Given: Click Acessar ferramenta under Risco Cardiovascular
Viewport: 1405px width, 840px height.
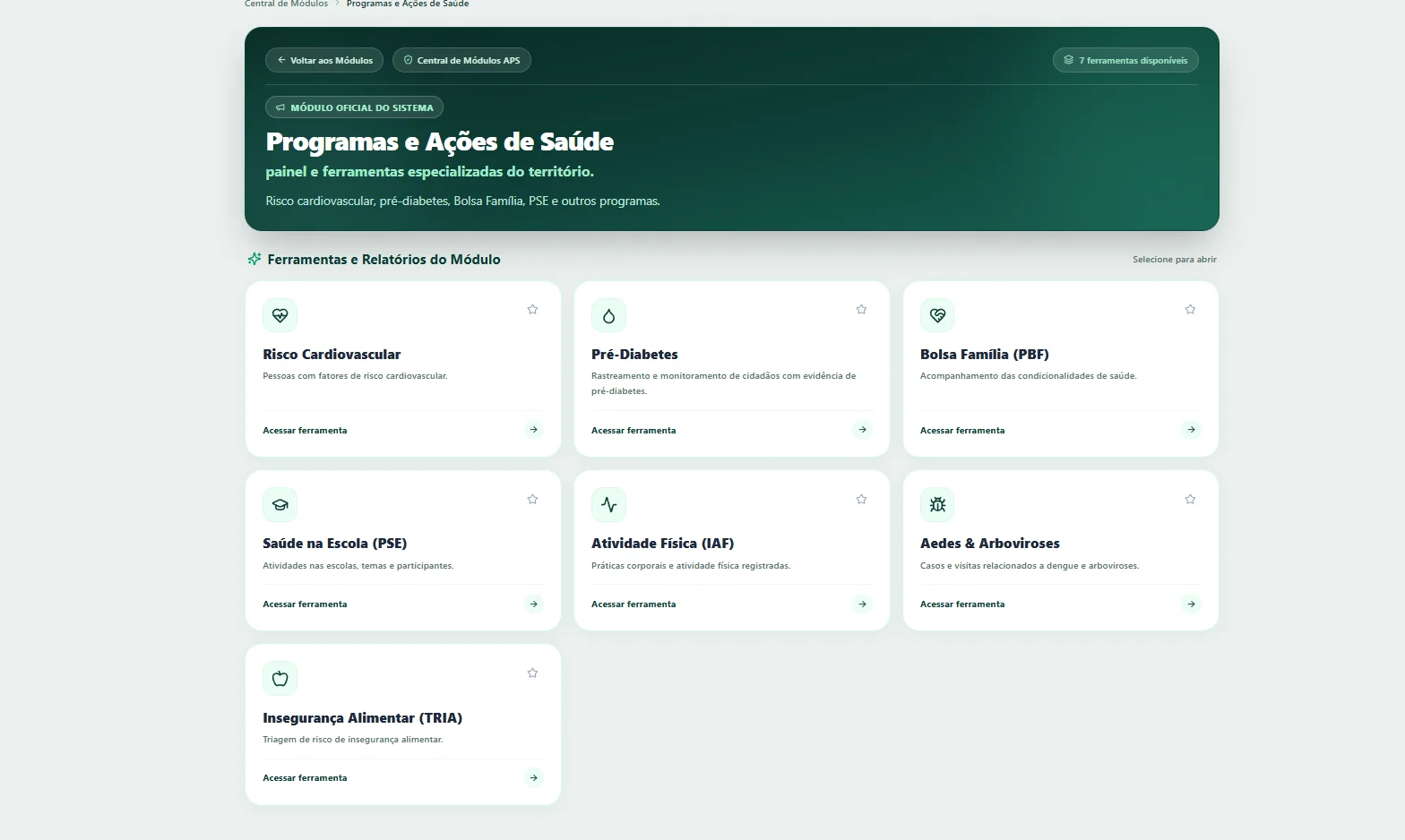Looking at the screenshot, I should pyautogui.click(x=305, y=431).
